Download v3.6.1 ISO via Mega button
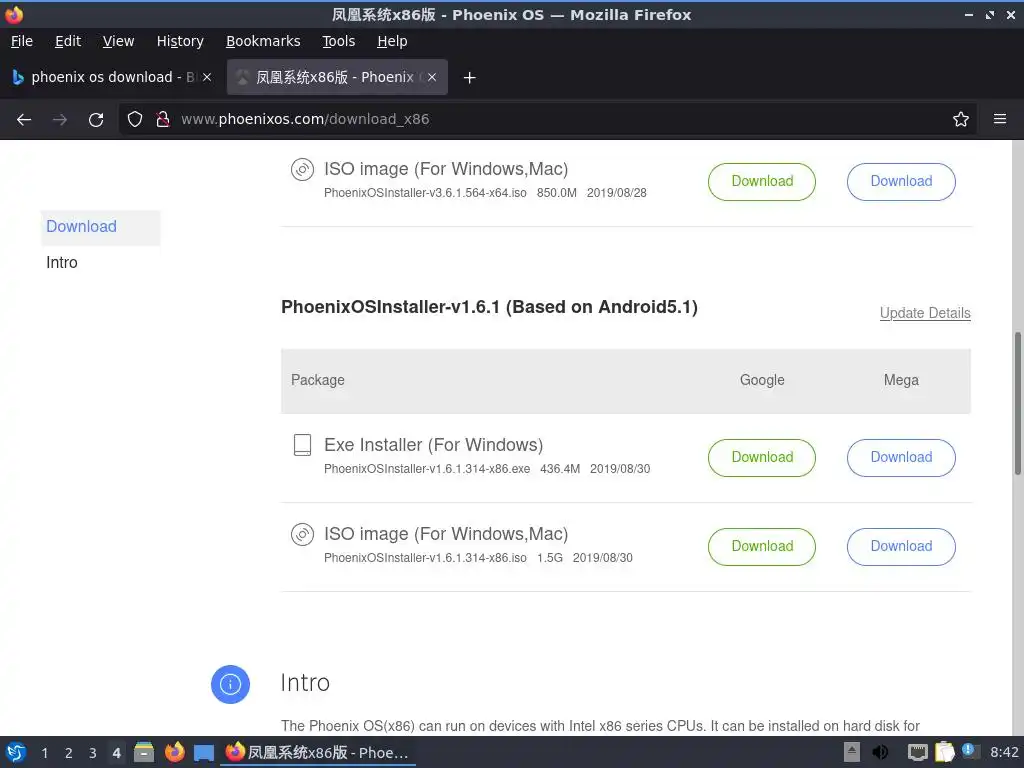Screen dimensions: 1024x768 901,182
